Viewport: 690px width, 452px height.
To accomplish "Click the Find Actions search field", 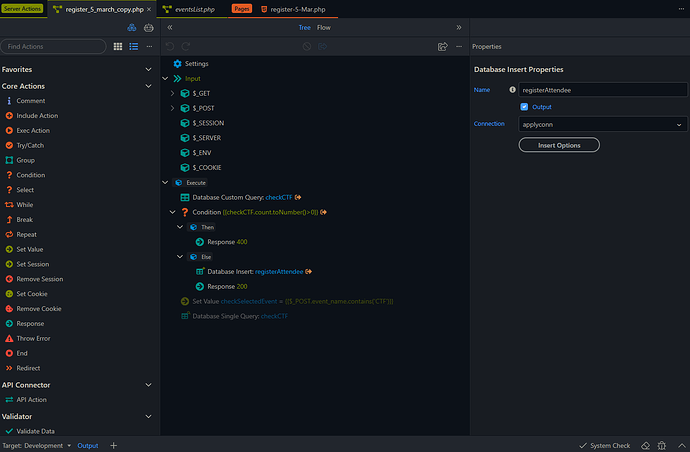I will (x=54, y=46).
